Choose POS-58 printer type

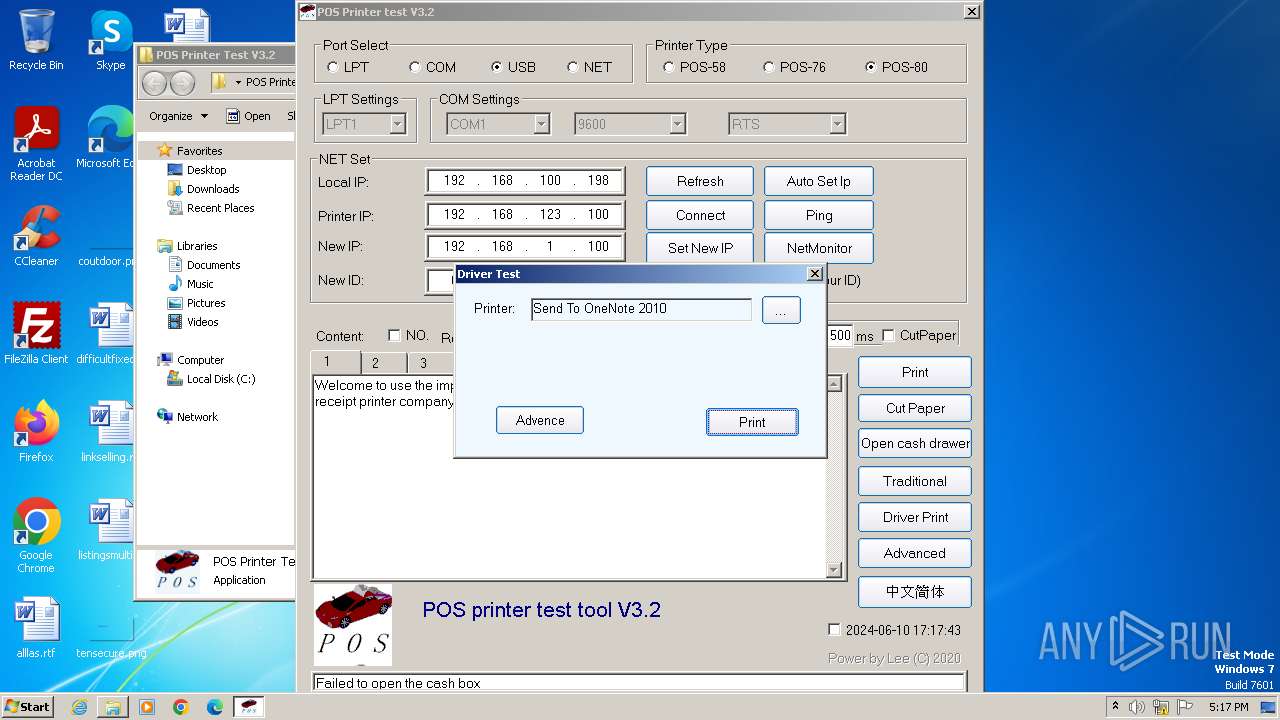(x=669, y=67)
